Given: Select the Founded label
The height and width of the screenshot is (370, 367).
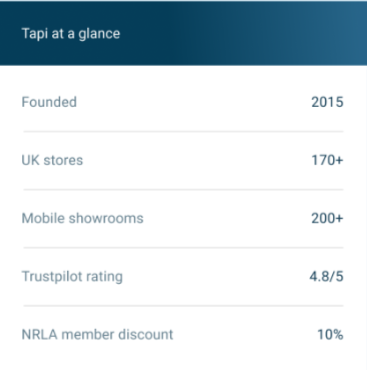Looking at the screenshot, I should (49, 102).
